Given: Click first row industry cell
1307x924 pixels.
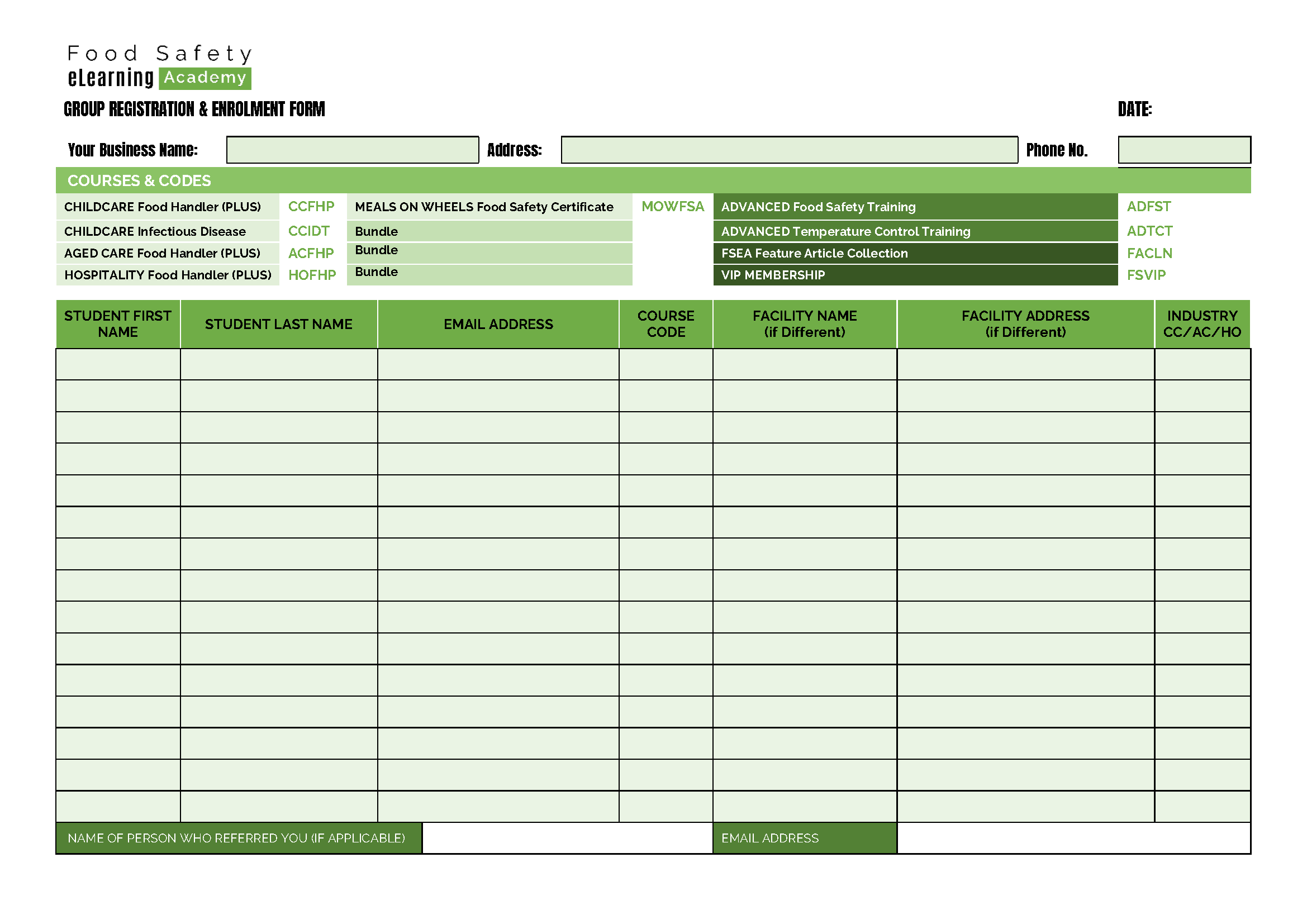Looking at the screenshot, I should [1203, 364].
